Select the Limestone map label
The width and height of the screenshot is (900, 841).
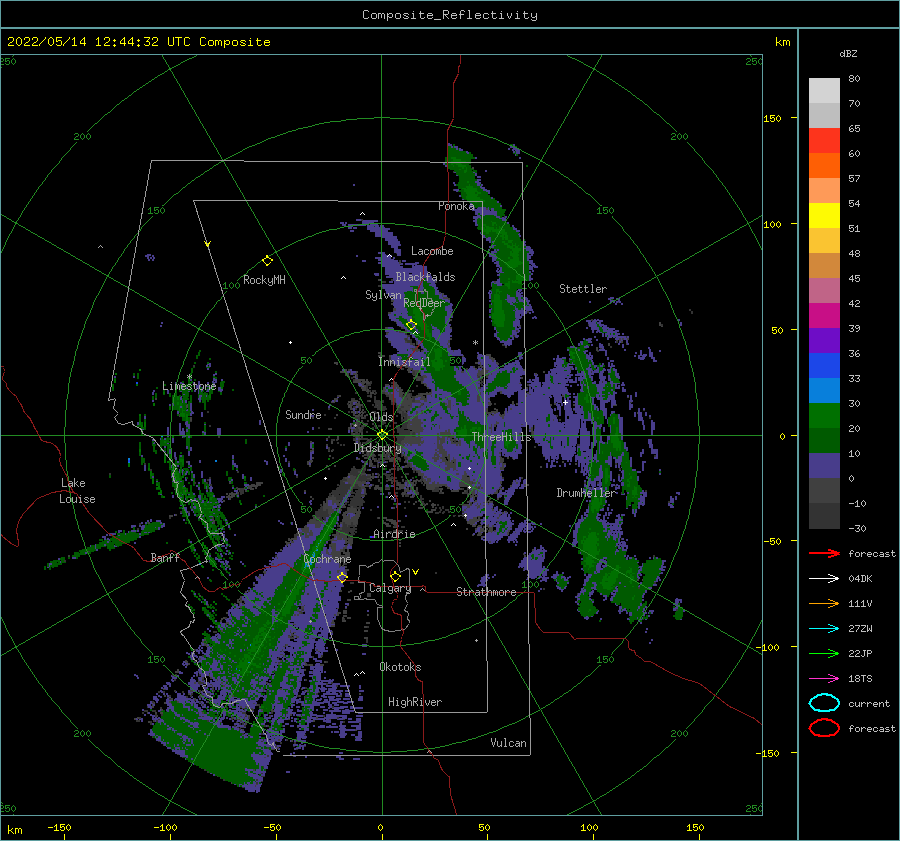(189, 386)
